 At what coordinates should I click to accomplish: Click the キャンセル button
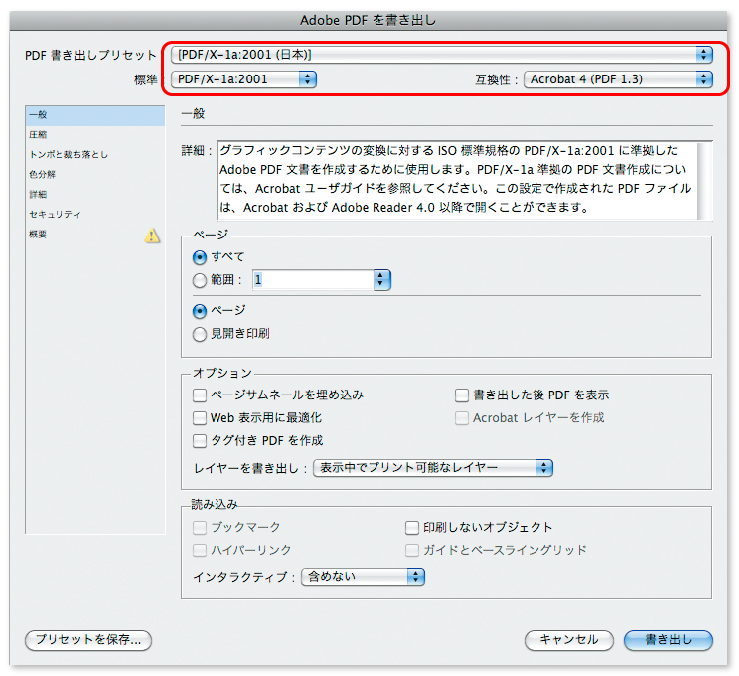coord(569,640)
